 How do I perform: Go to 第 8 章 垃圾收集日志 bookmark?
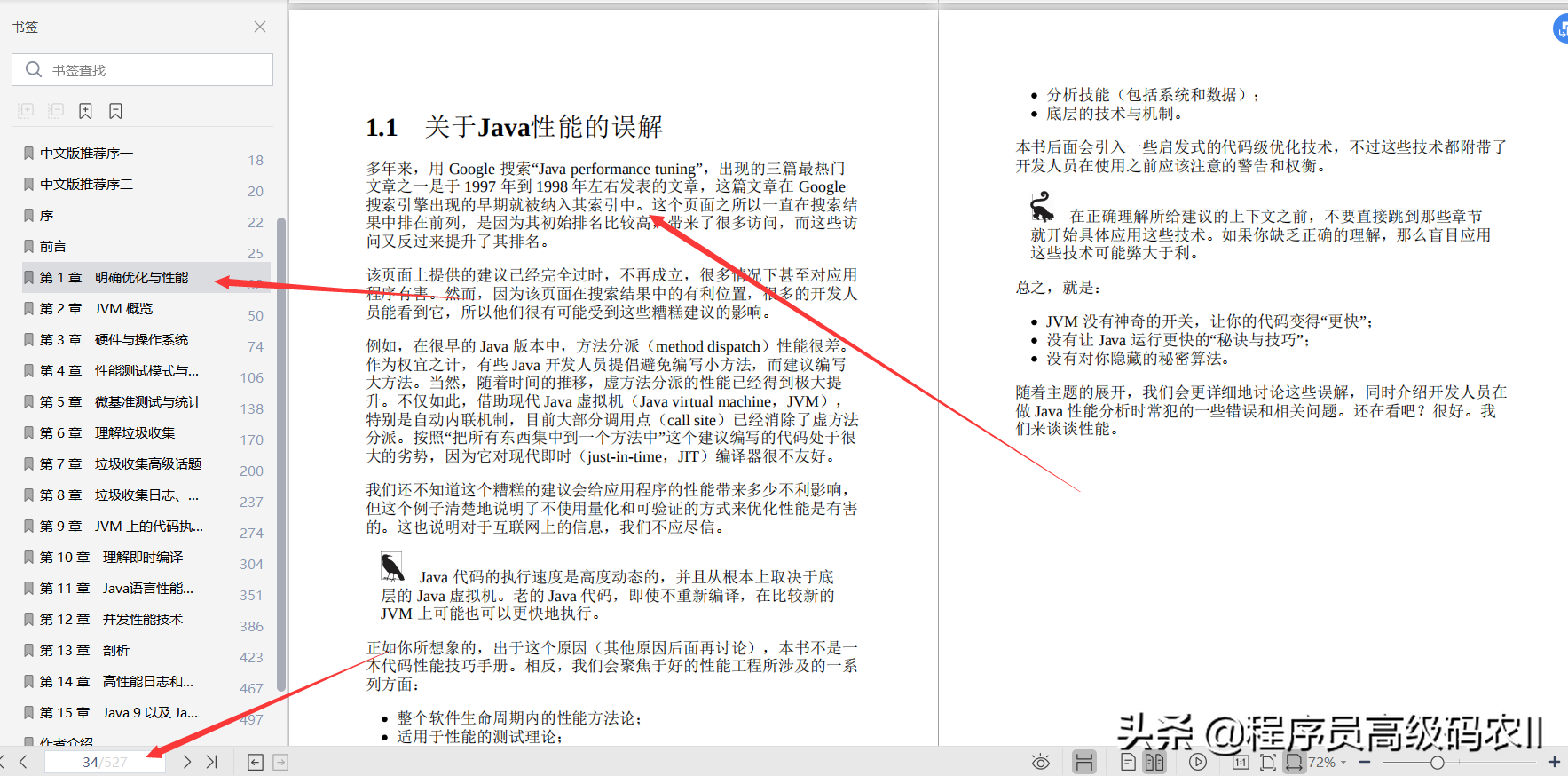[x=119, y=495]
